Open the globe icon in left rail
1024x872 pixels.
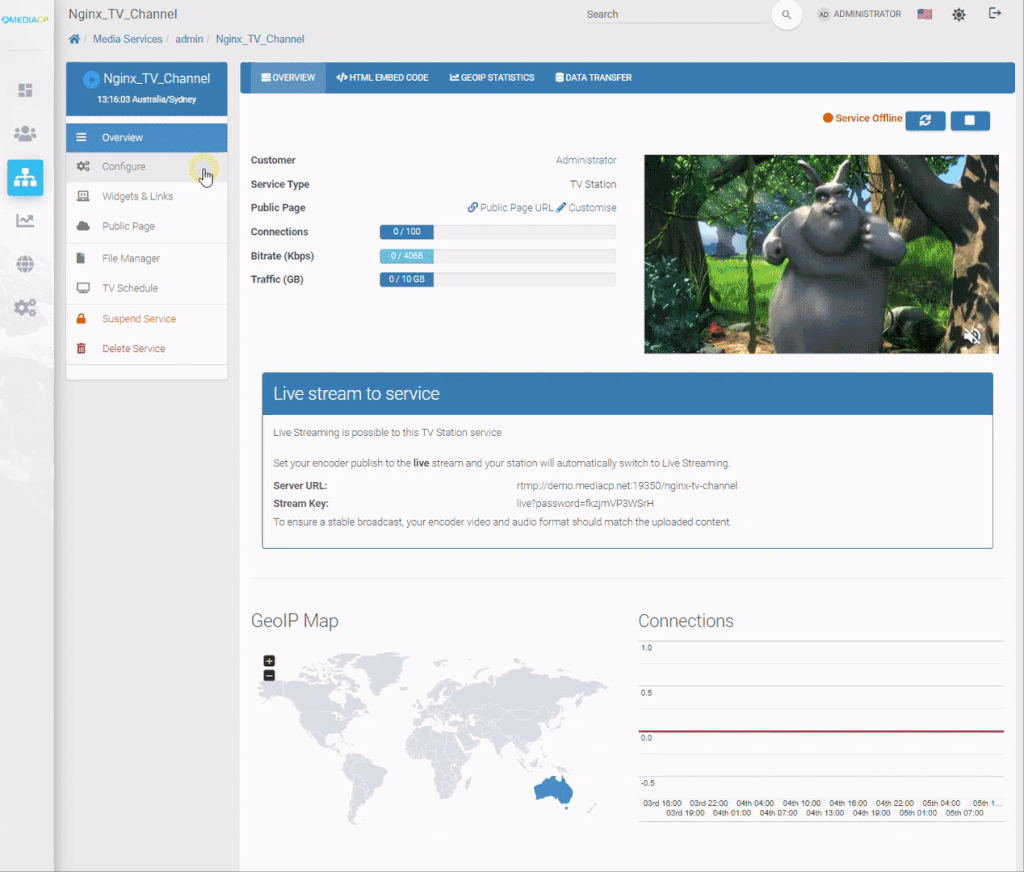(x=25, y=264)
